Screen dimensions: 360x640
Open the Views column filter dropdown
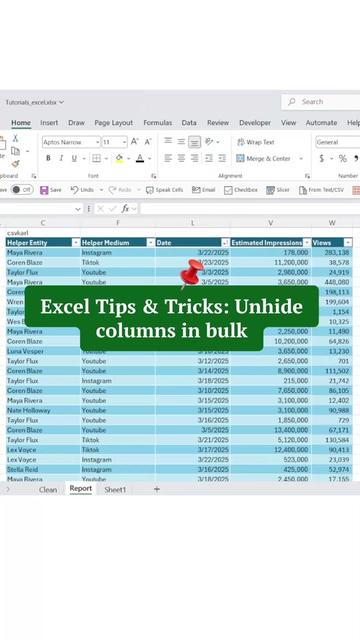click(348, 243)
